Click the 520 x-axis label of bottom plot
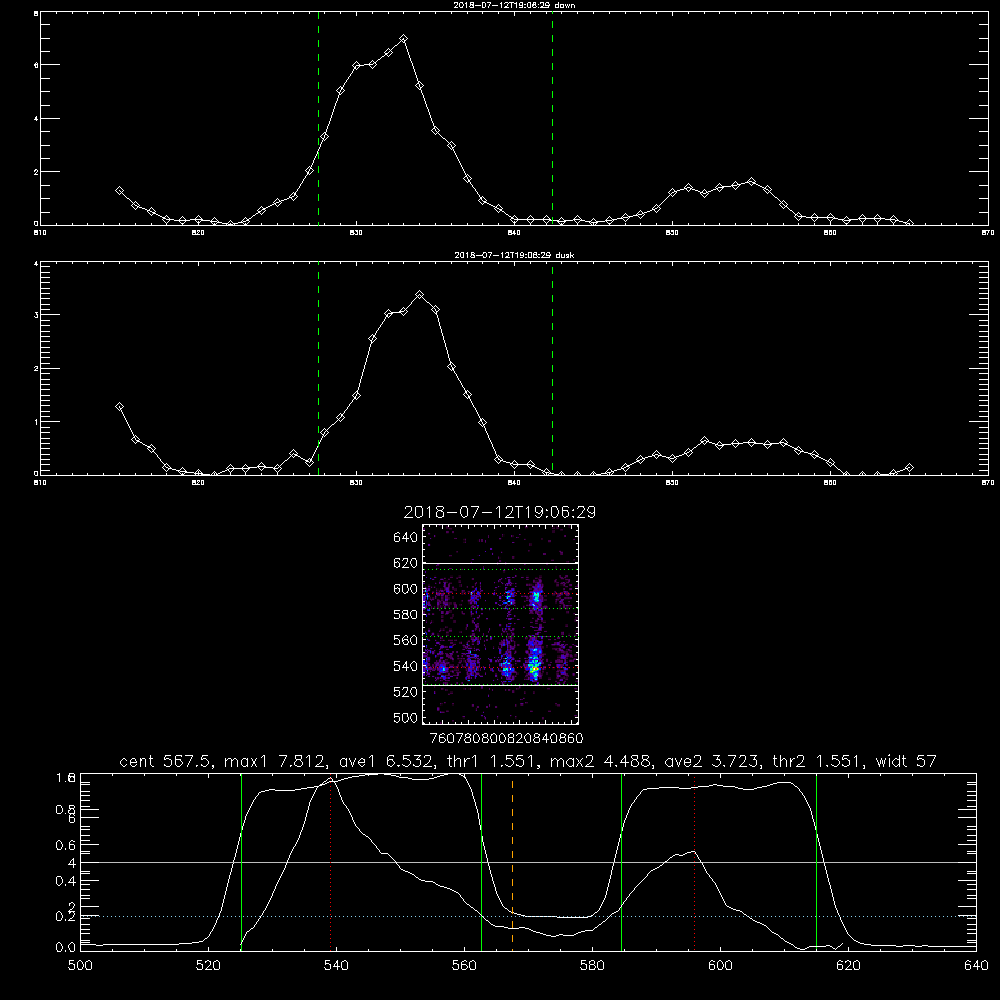Viewport: 1000px width, 1000px height. point(208,966)
